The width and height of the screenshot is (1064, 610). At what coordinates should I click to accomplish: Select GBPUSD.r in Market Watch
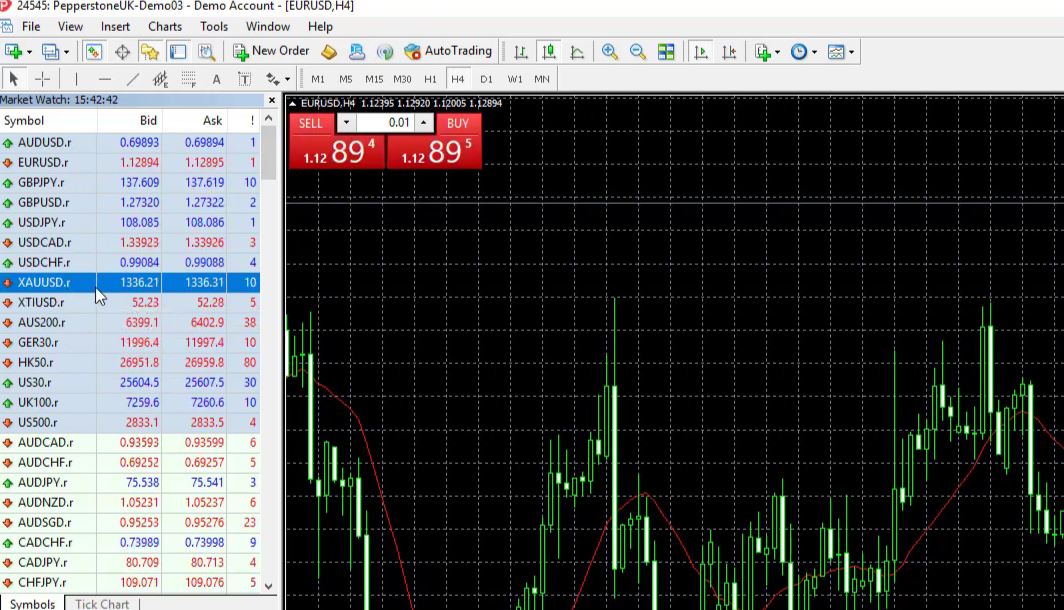pyautogui.click(x=44, y=202)
